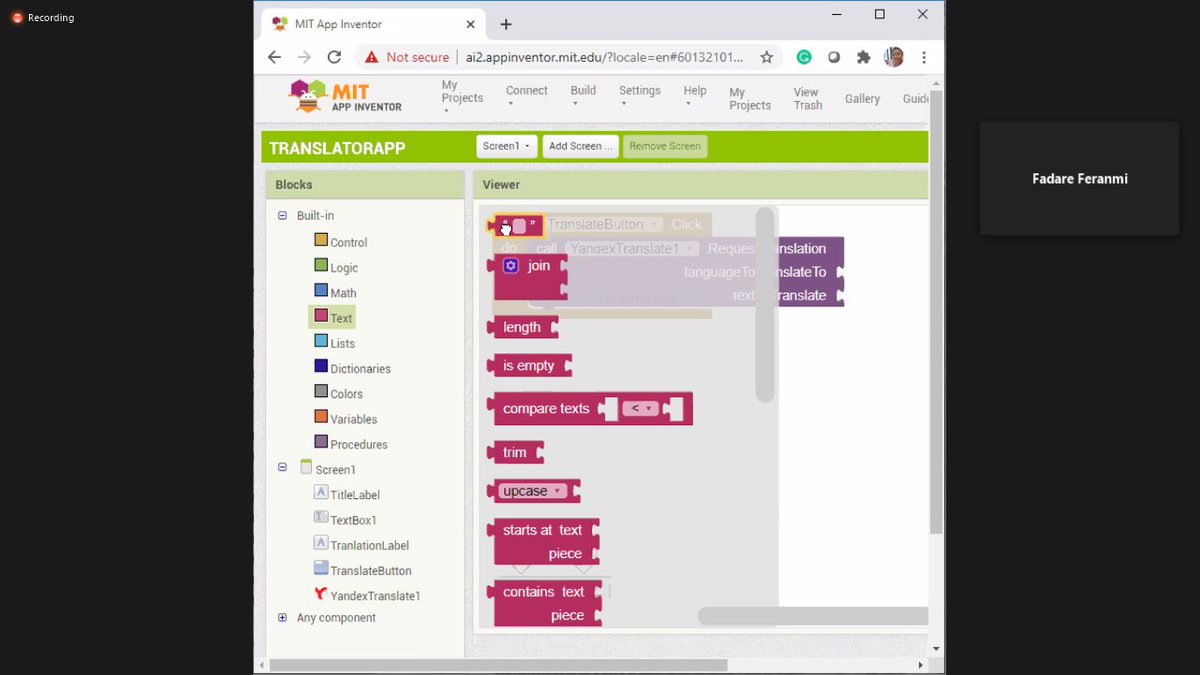Collapse the Built-in tree node
This screenshot has width=1200, height=675.
tap(282, 215)
